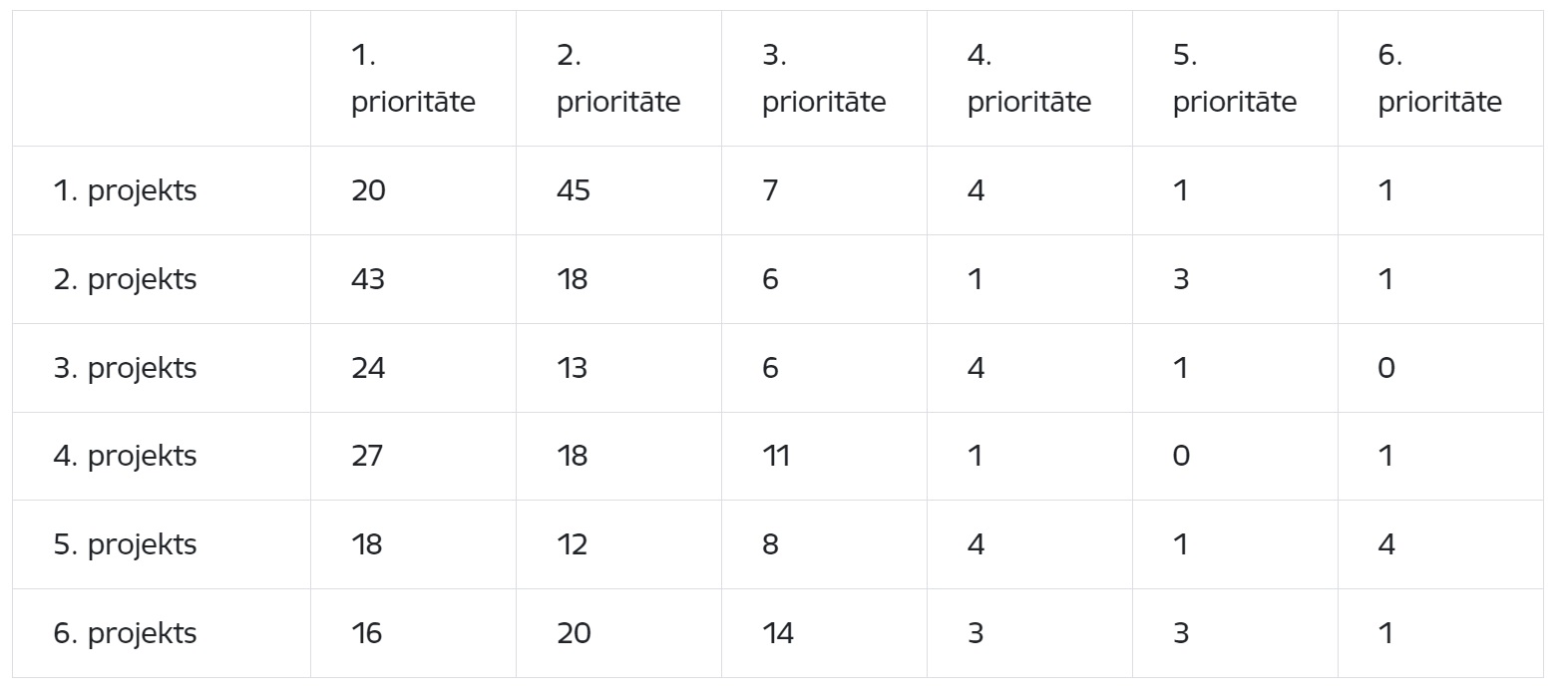The height and width of the screenshot is (700, 1568).
Task: Select the '6. projekts' row header
Action: click(x=162, y=633)
